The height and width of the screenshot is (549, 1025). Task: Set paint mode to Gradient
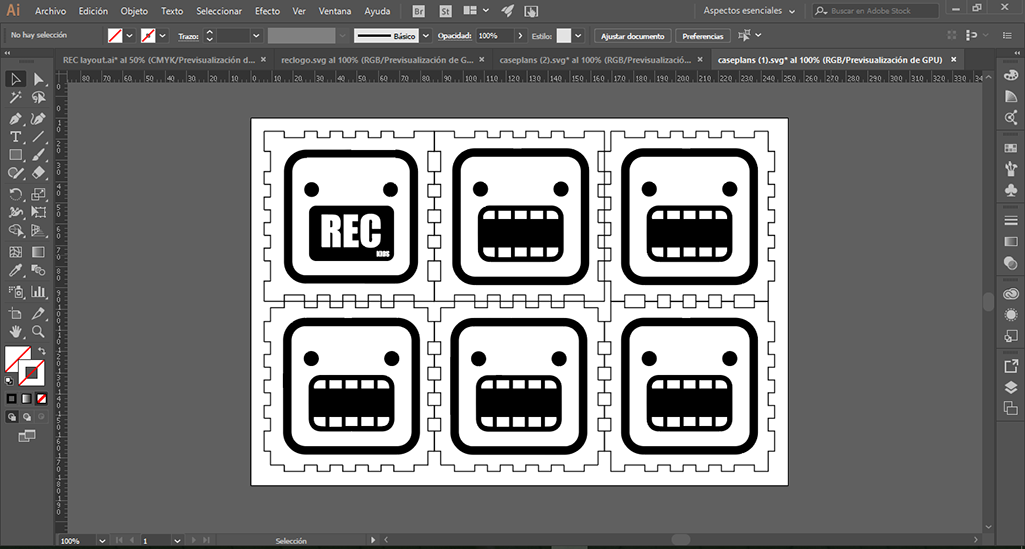click(26, 397)
